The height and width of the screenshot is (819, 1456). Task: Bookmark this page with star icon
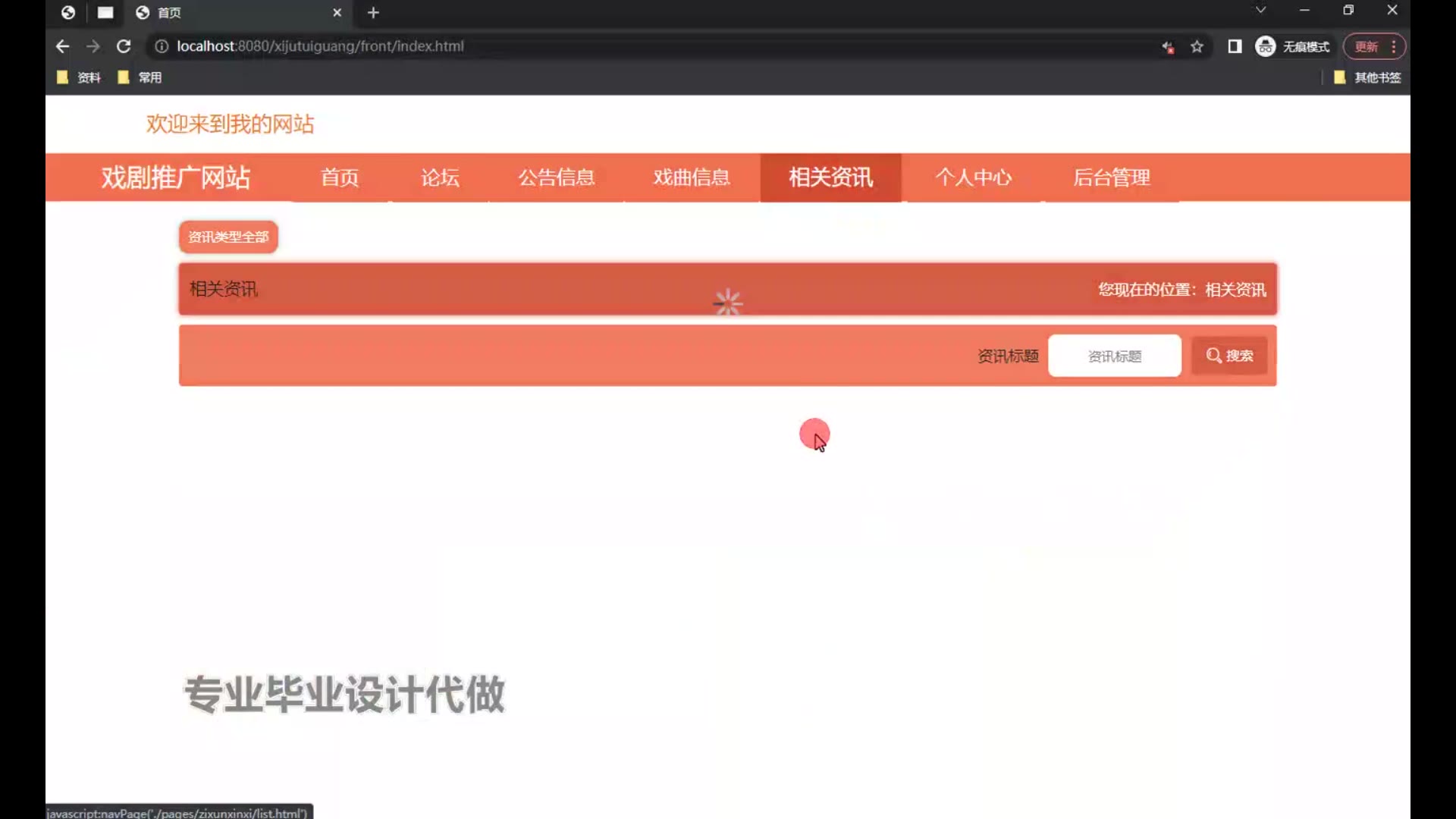pyautogui.click(x=1197, y=47)
